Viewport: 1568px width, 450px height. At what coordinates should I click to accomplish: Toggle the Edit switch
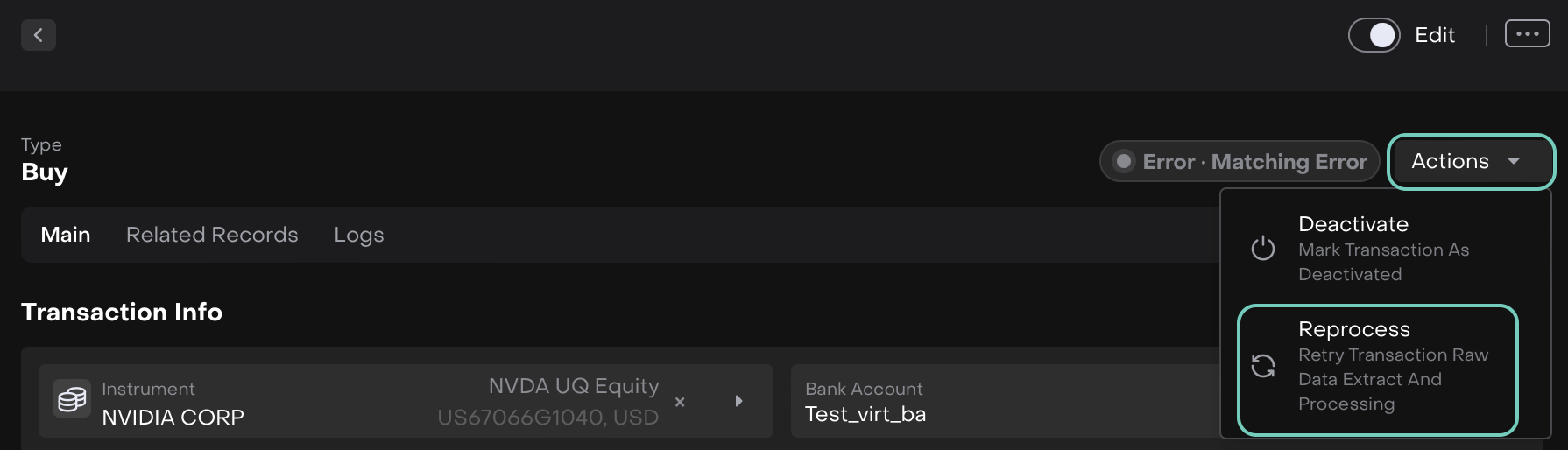pos(1374,35)
